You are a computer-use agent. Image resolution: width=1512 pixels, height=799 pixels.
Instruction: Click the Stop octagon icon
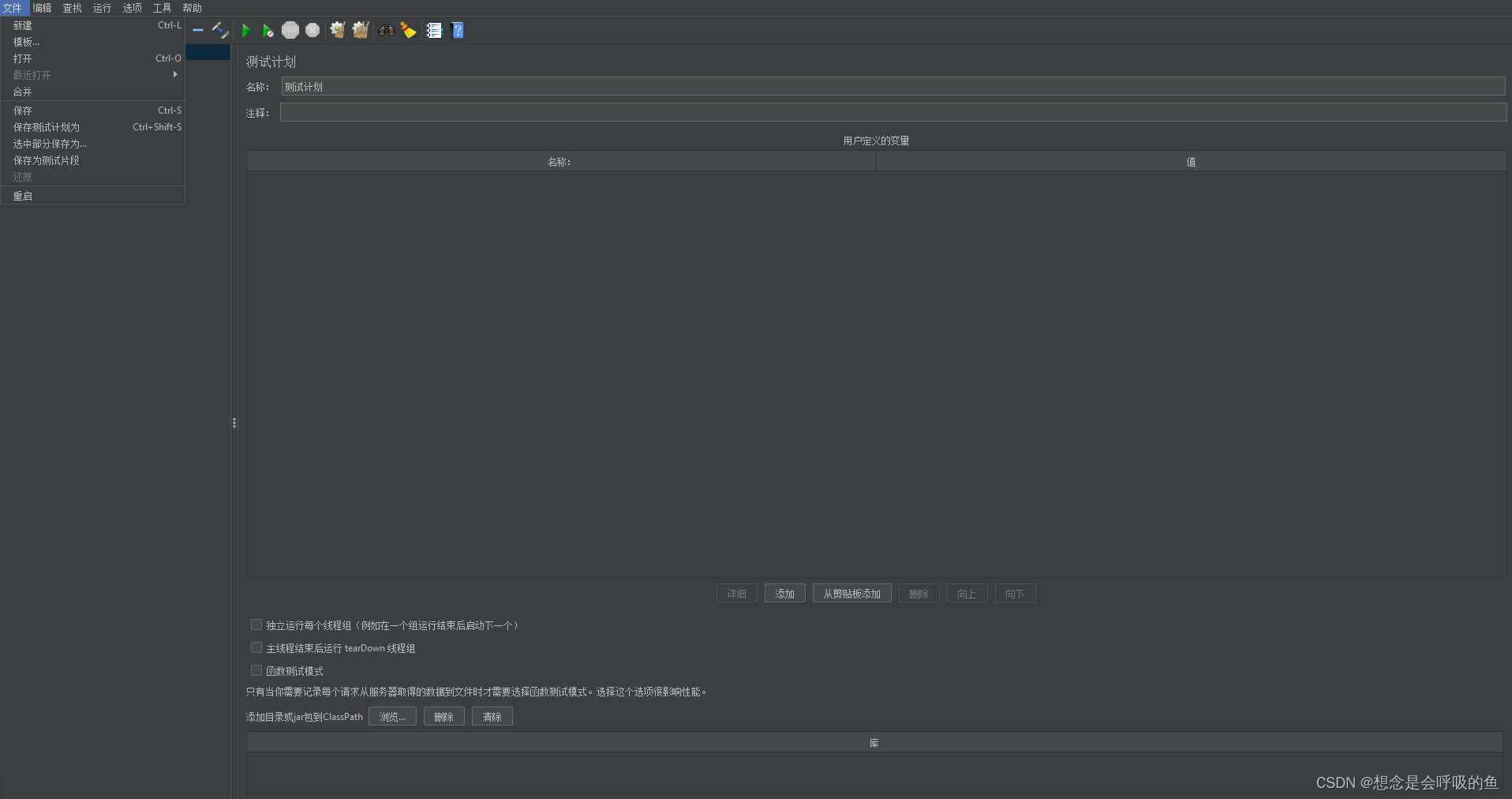(290, 30)
